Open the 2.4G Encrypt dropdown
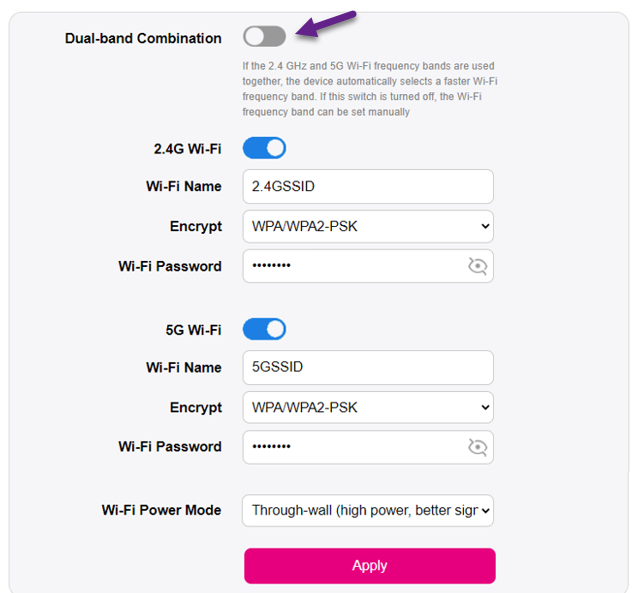638x593 pixels. (x=368, y=226)
